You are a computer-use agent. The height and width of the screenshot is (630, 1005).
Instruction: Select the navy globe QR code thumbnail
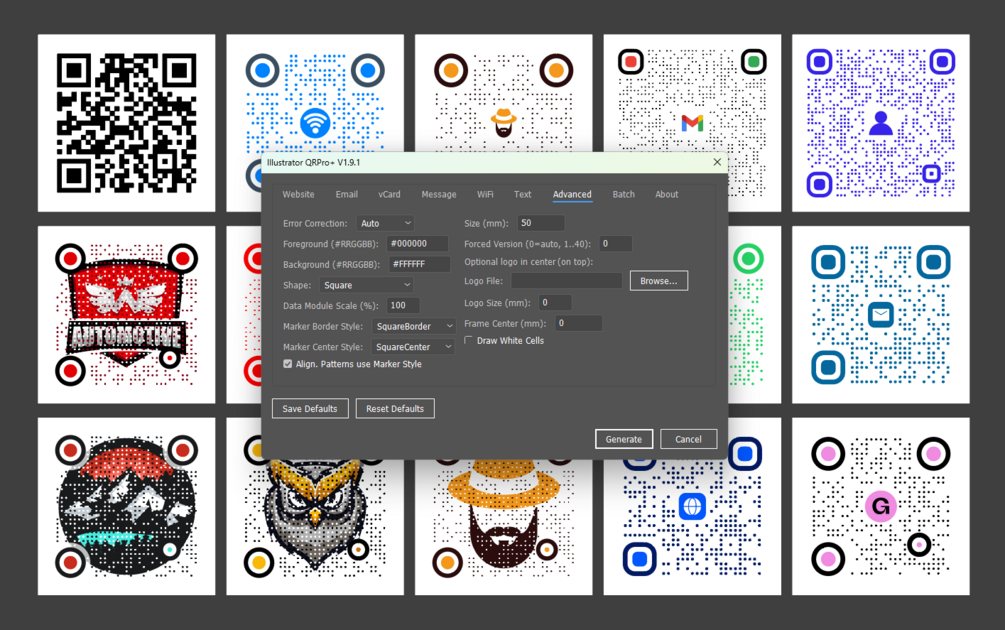point(692,529)
